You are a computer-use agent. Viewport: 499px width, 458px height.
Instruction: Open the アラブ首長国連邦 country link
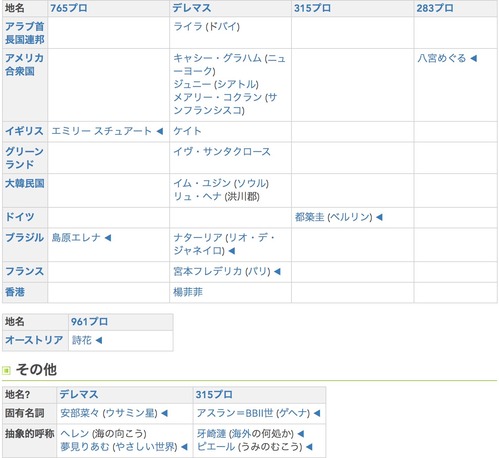click(x=25, y=33)
